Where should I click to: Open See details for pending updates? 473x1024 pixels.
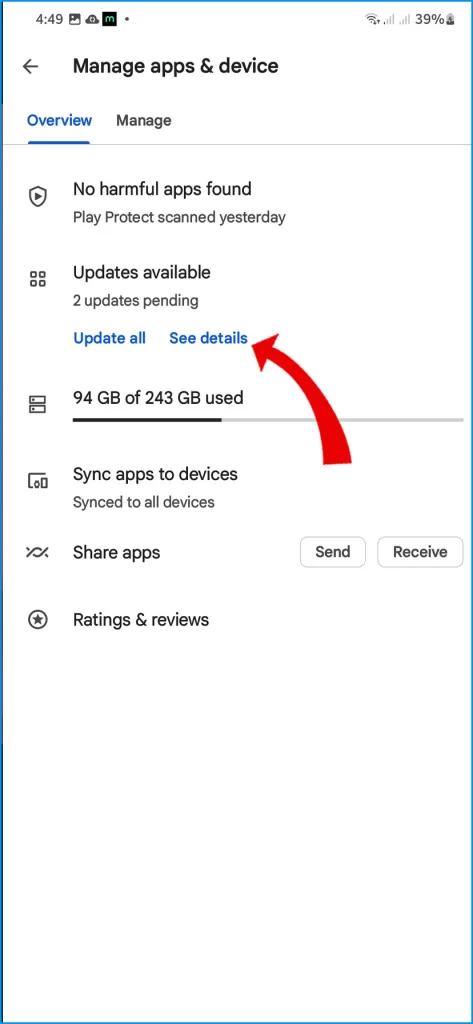pos(208,338)
